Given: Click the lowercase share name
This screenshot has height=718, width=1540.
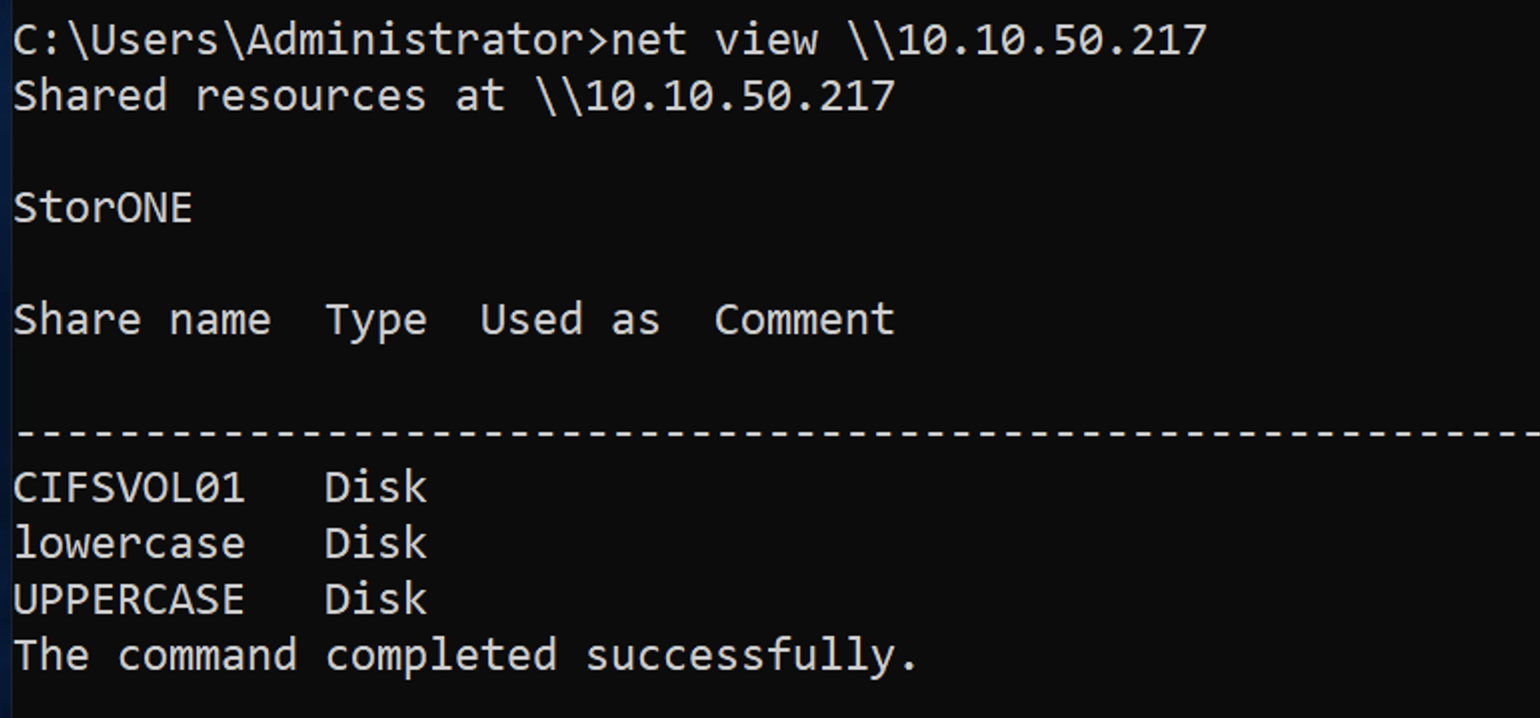Looking at the screenshot, I should point(129,543).
